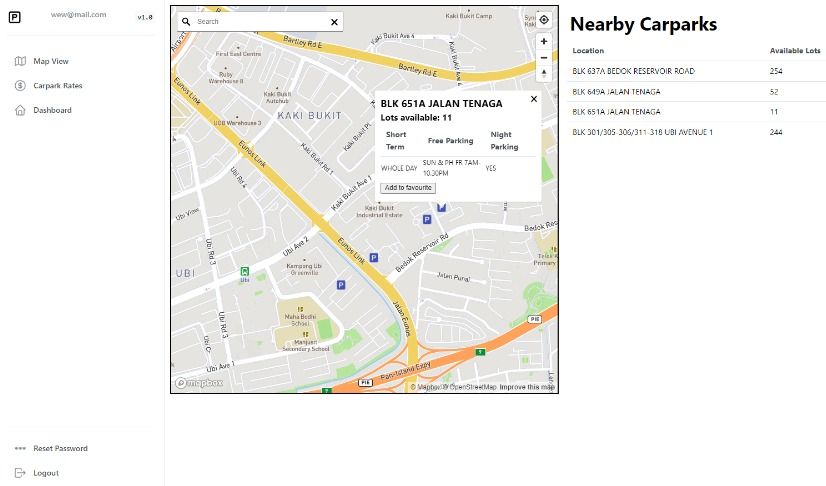Click the parking marker beside Eunos Link road
Viewport: 826px width, 486px height.
[x=374, y=257]
